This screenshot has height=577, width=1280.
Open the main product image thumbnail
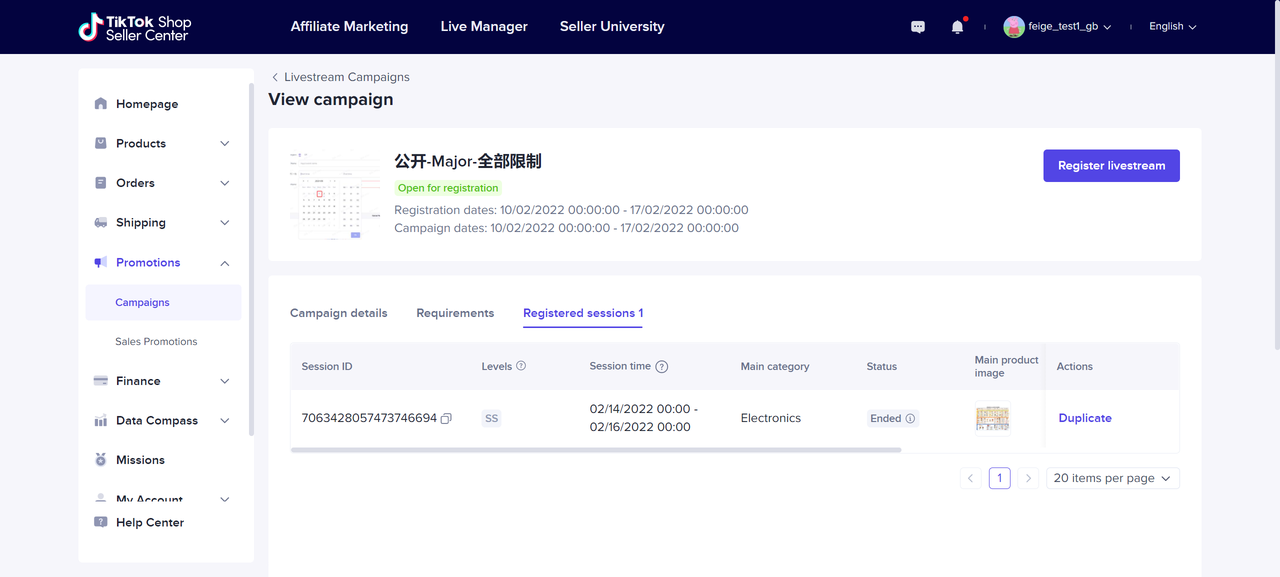tap(992, 418)
